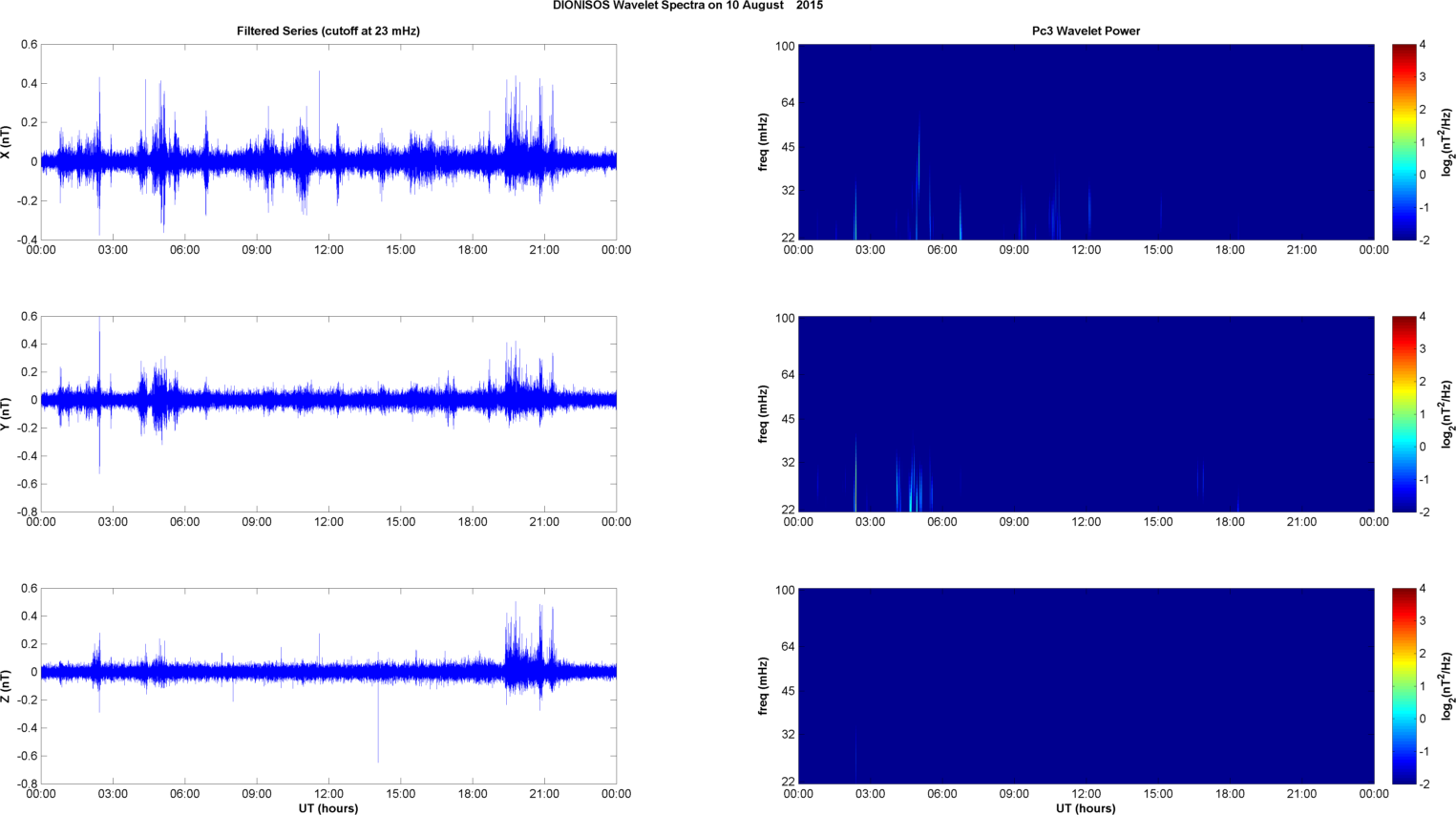Viewport: 1456px width, 815px height.
Task: Click the DIONISOS Wavelet Spectra figure title
Action: (687, 6)
